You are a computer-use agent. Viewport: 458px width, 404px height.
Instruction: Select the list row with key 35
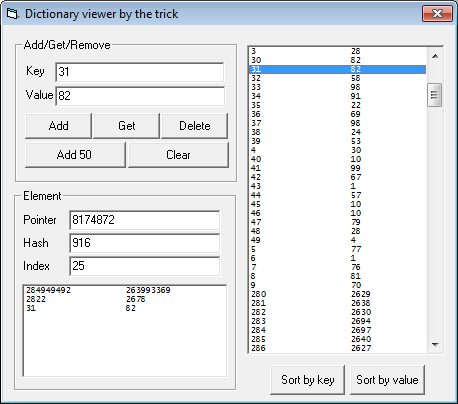338,105
